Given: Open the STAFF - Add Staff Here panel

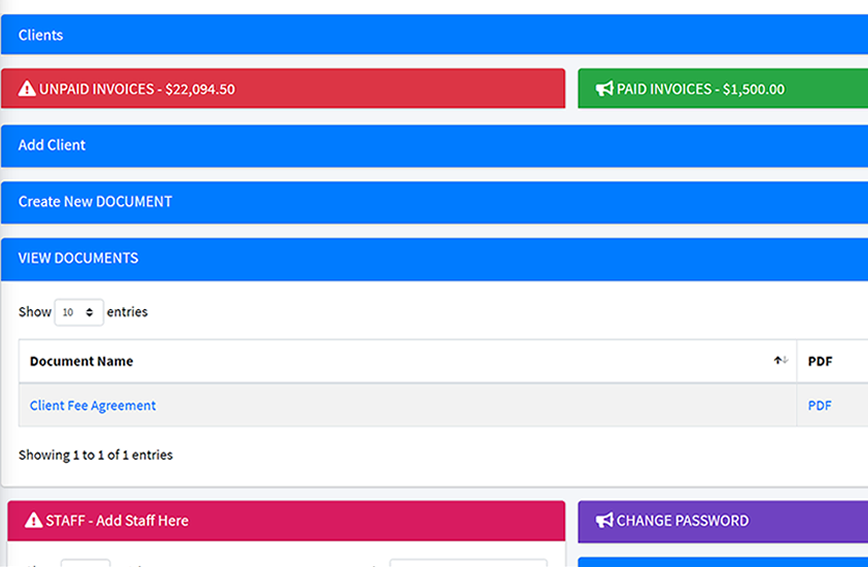Looking at the screenshot, I should click(286, 520).
